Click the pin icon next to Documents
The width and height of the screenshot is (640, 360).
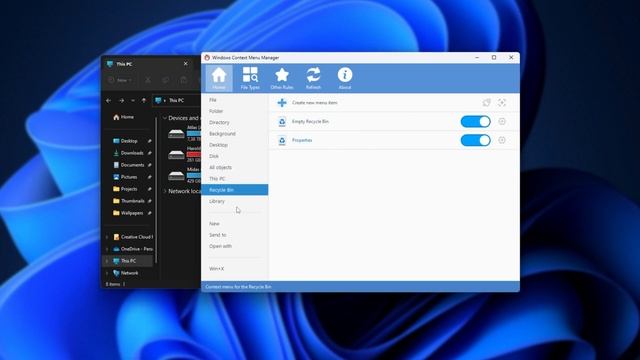click(x=149, y=165)
